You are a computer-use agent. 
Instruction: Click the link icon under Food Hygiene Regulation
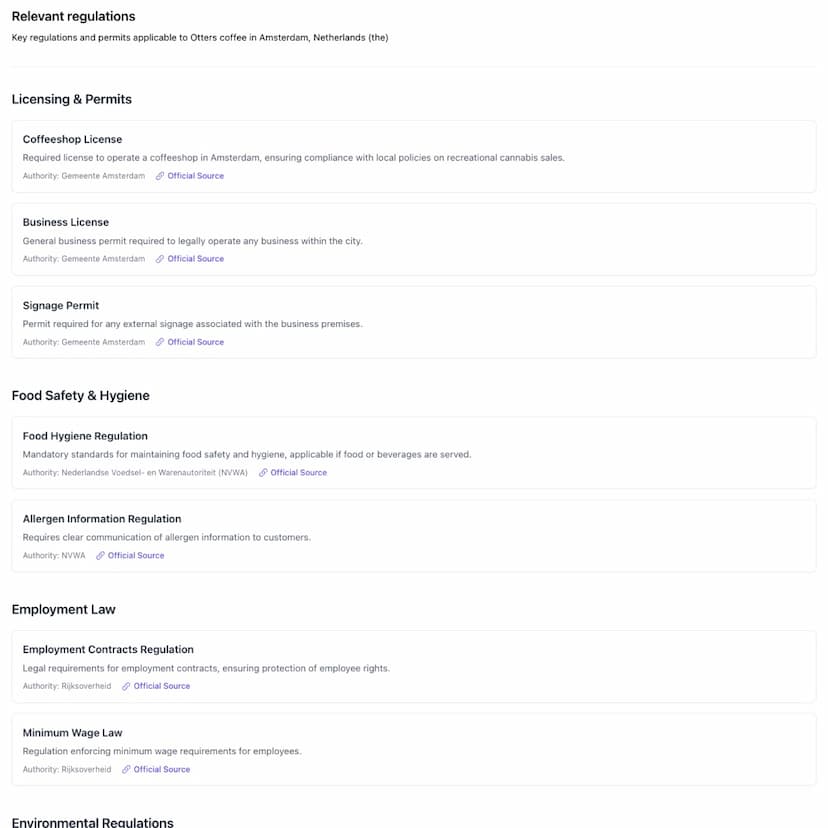[x=263, y=473]
